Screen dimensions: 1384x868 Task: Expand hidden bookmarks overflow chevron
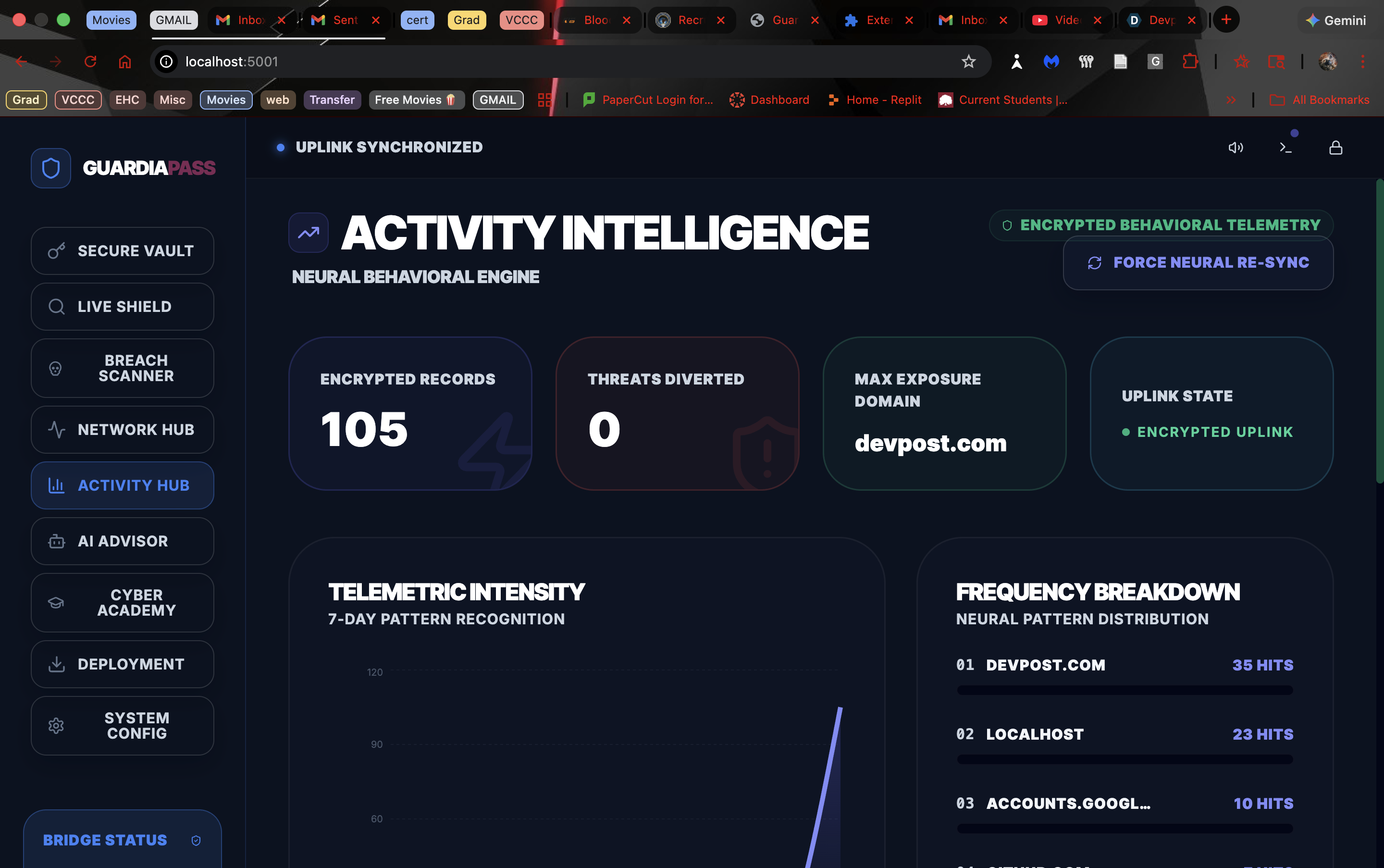tap(1231, 100)
